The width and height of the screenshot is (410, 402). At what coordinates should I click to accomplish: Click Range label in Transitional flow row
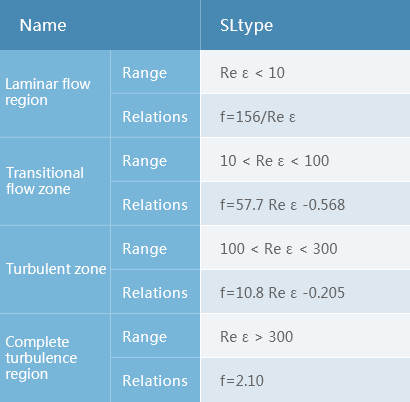[155, 160]
